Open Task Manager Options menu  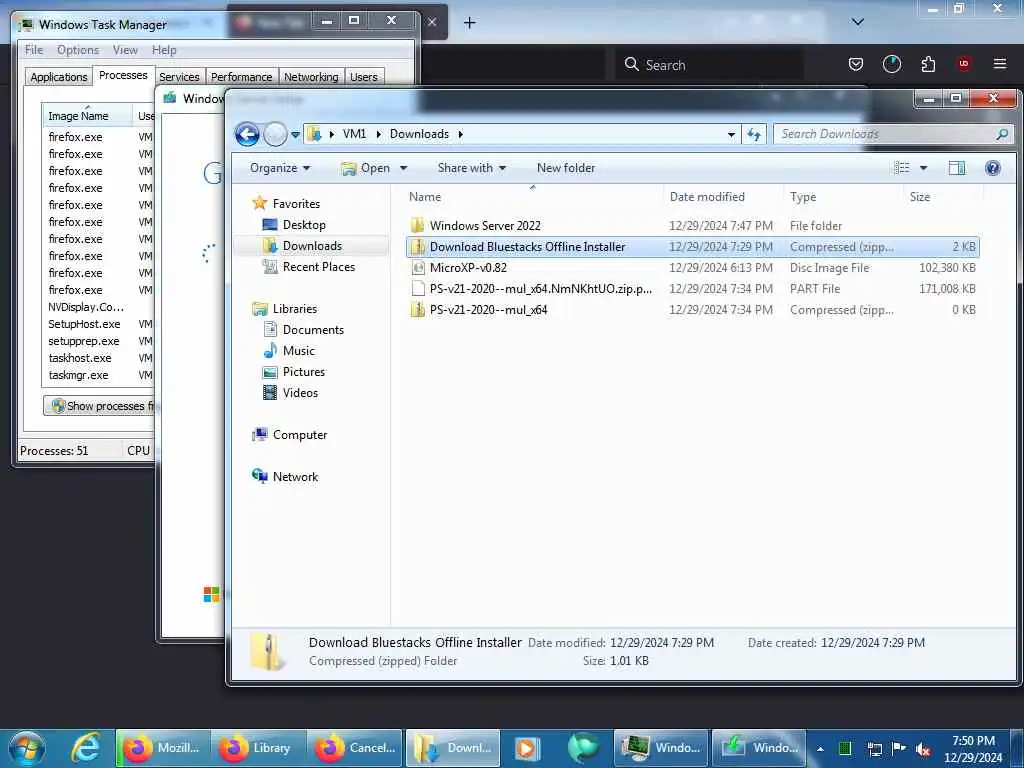pyautogui.click(x=78, y=50)
